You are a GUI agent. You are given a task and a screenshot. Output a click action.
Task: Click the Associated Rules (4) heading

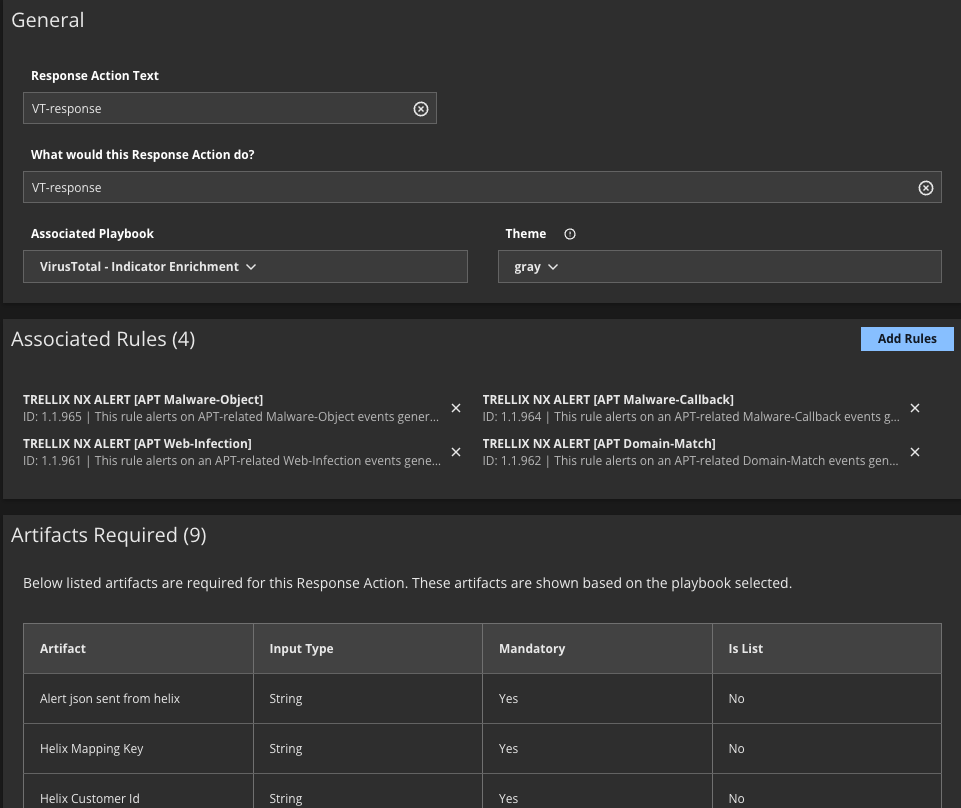(103, 339)
